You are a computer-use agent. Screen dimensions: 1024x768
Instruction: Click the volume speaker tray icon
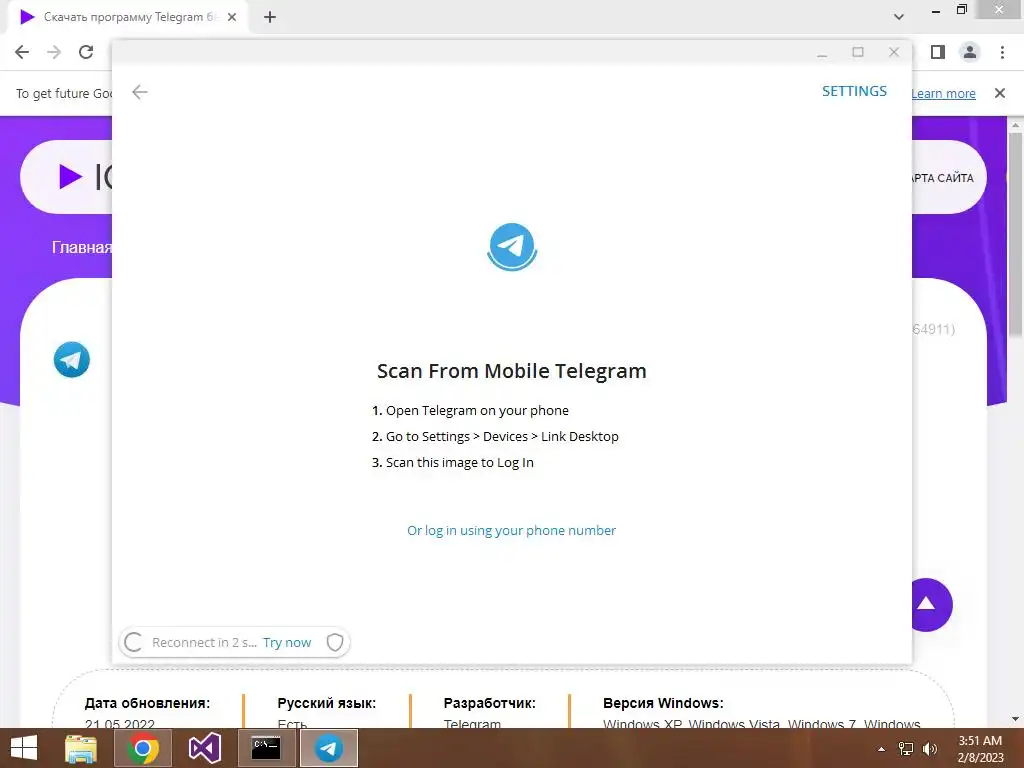pos(929,749)
